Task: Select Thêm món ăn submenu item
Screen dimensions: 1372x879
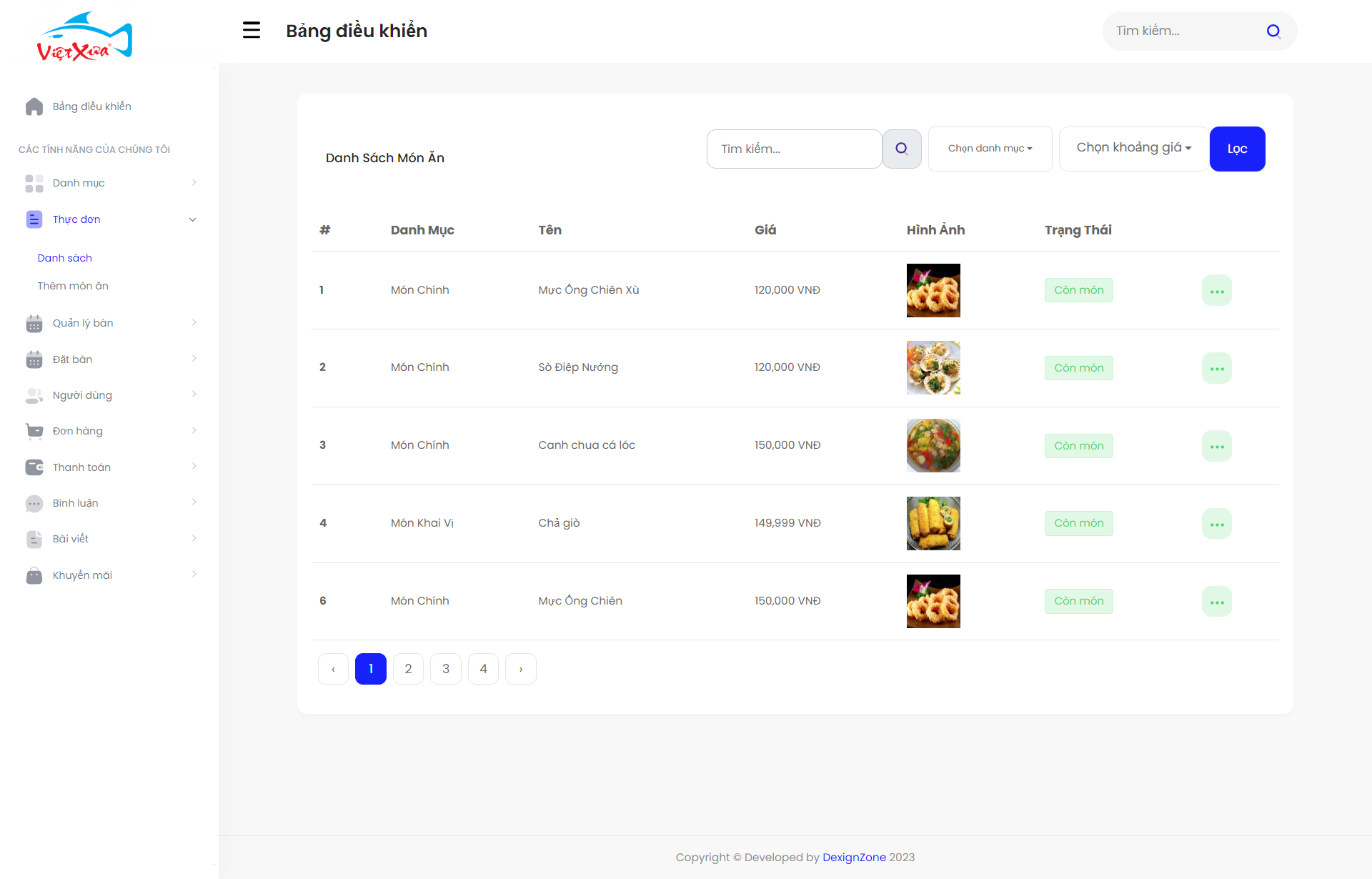Action: (x=73, y=286)
